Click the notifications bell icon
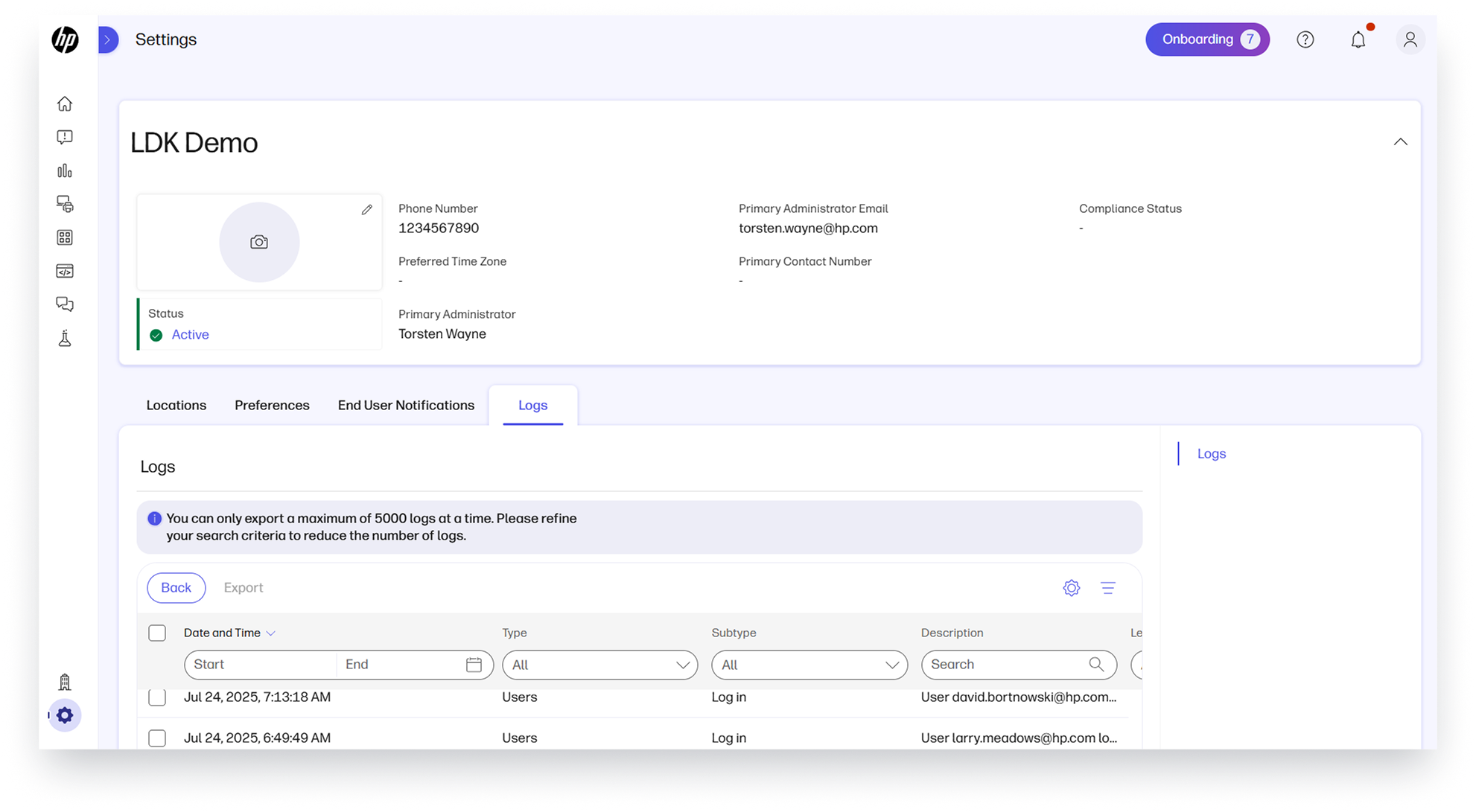Screen dimensions: 1476x812 [x=1358, y=39]
